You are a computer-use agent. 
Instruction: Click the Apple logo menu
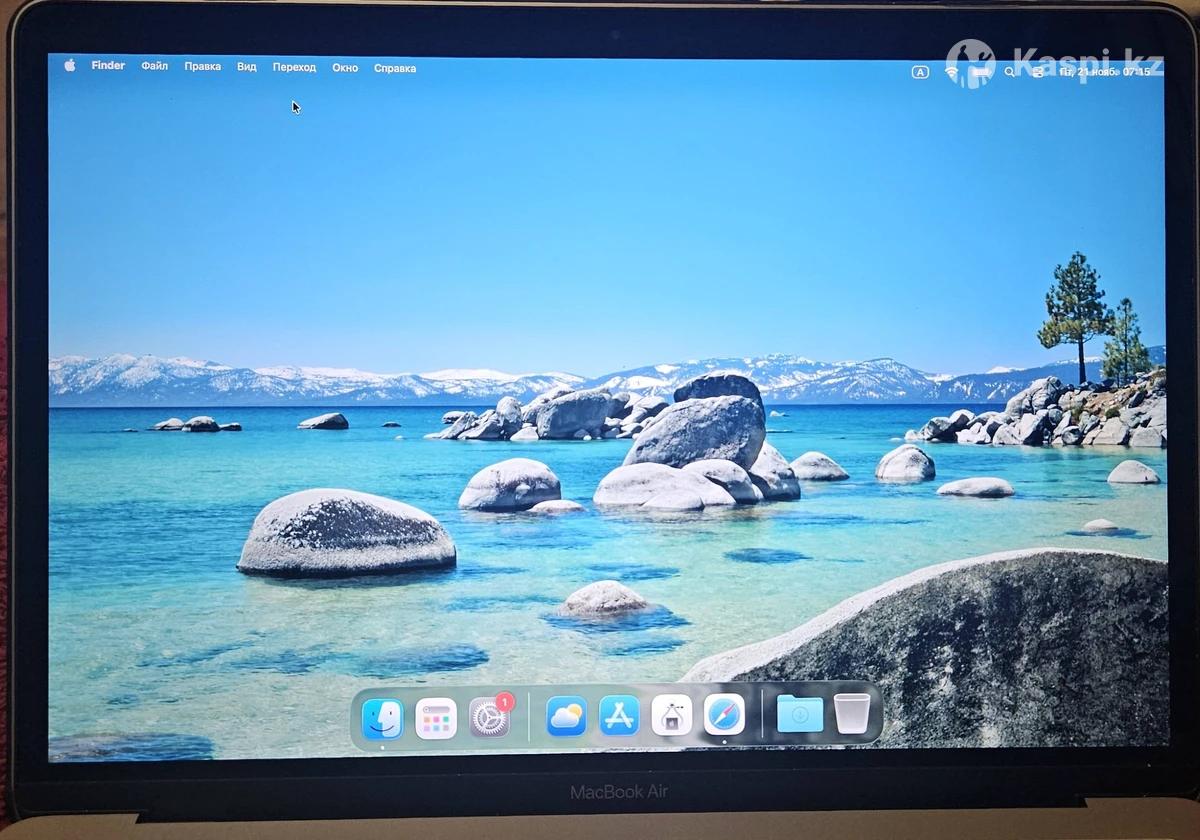(x=70, y=66)
